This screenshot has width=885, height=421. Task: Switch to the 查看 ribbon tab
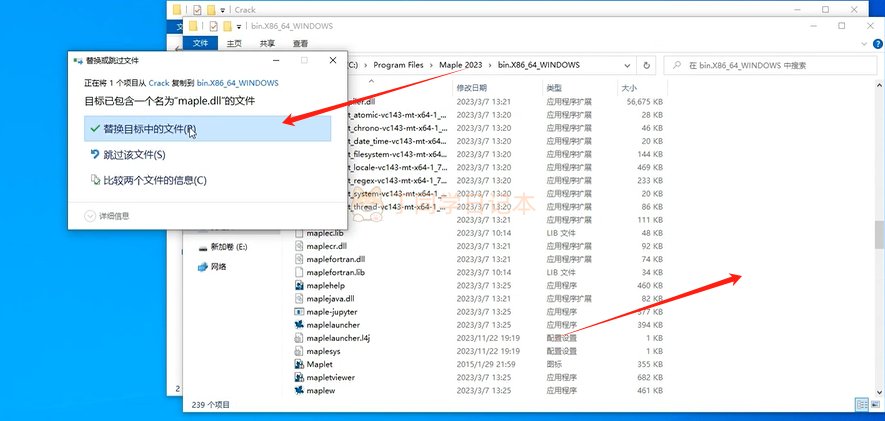(300, 44)
